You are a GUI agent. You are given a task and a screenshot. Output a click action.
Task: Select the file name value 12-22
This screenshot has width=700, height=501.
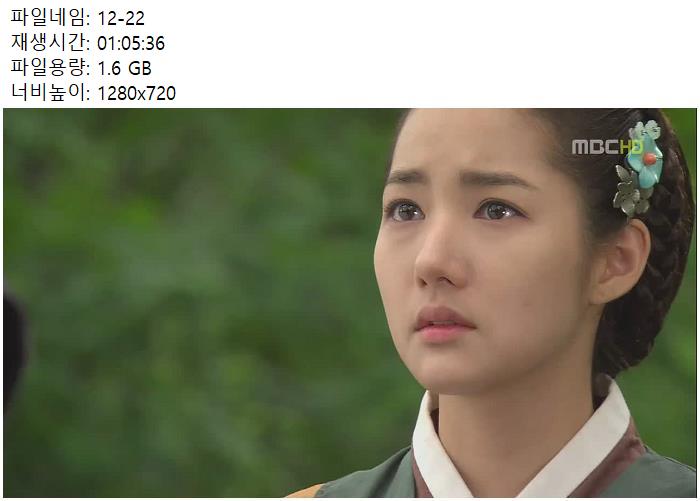point(121,19)
